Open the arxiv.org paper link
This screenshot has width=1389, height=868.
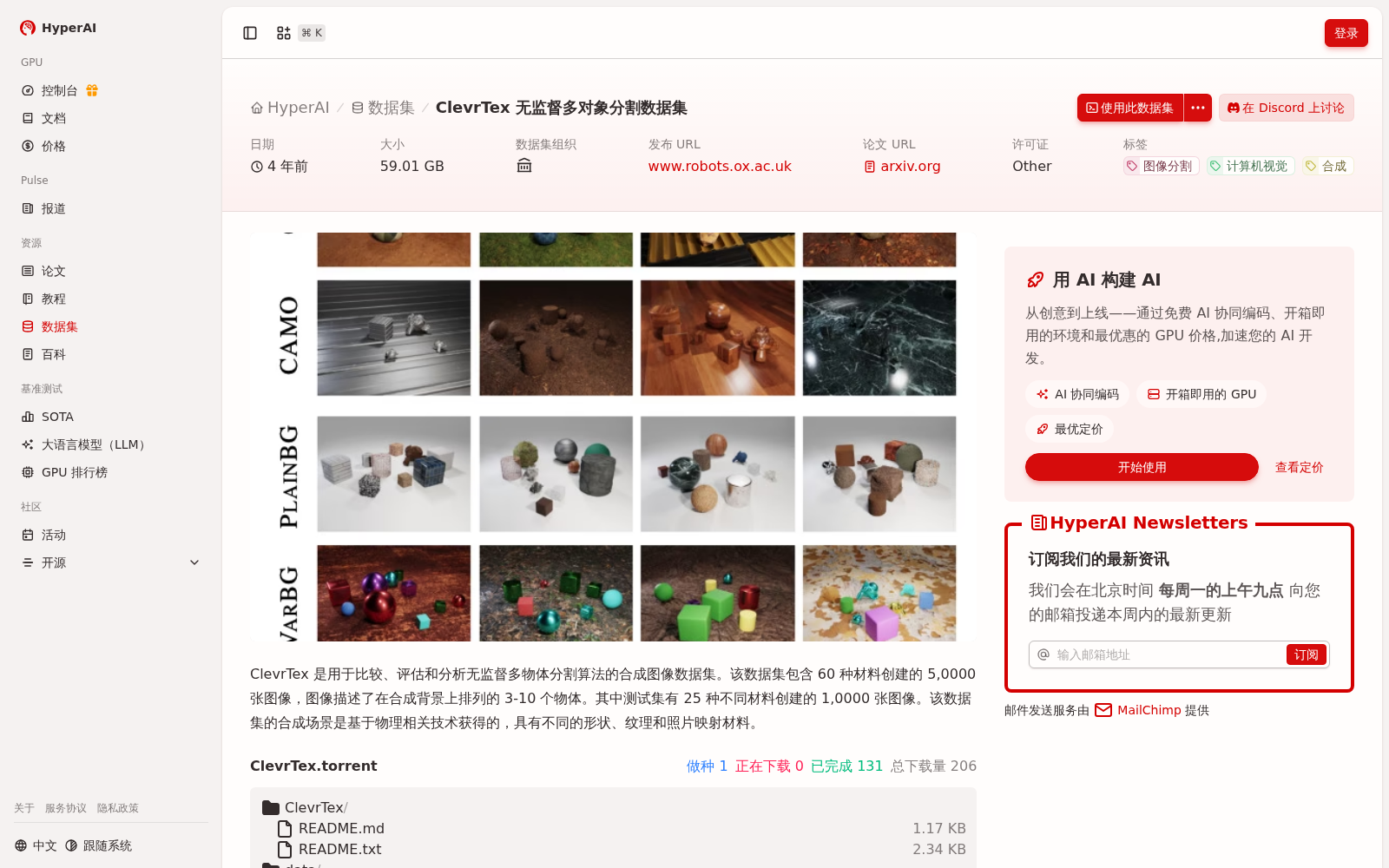(903, 166)
